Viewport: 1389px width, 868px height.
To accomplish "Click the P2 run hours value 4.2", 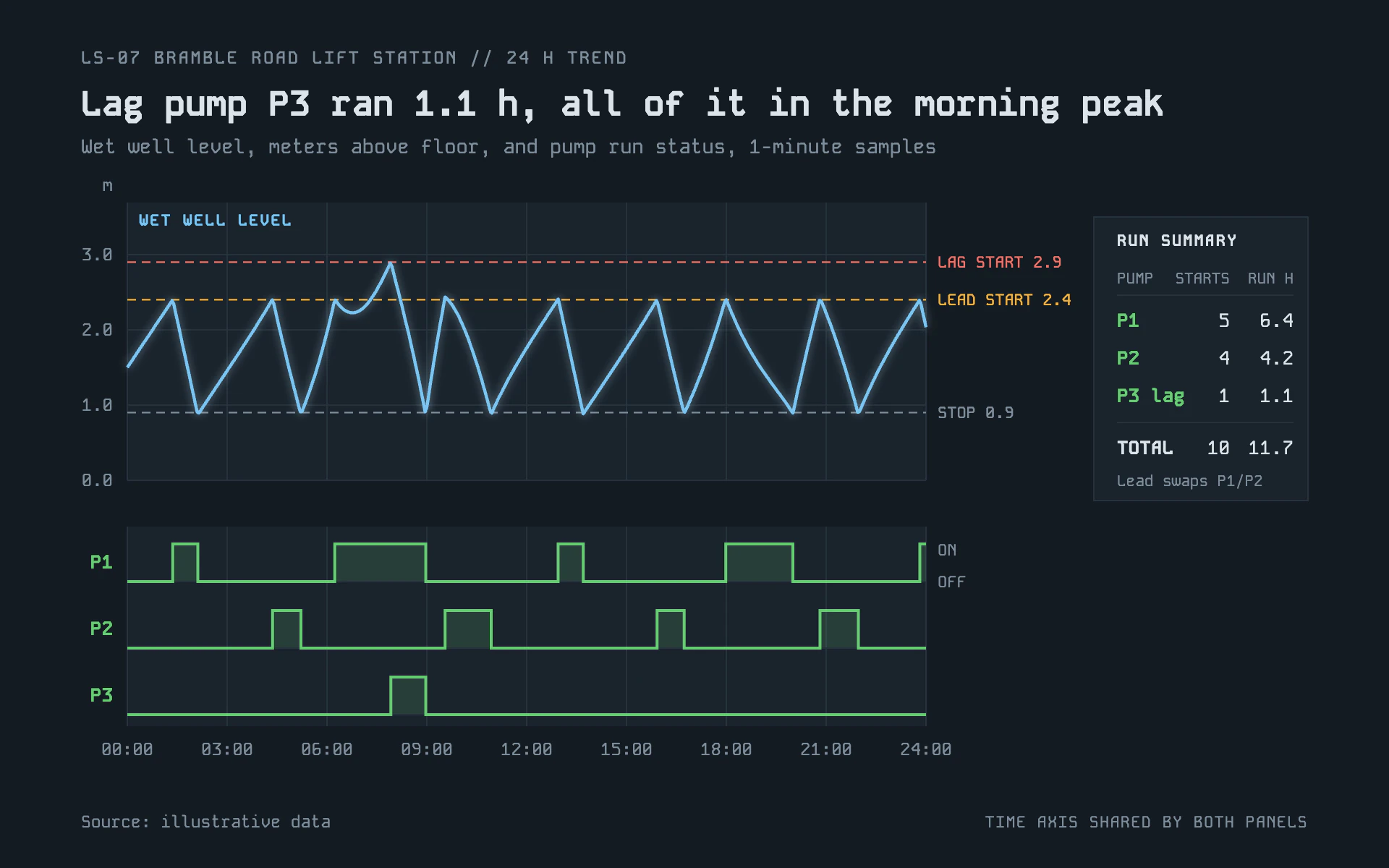I will pos(1276,358).
